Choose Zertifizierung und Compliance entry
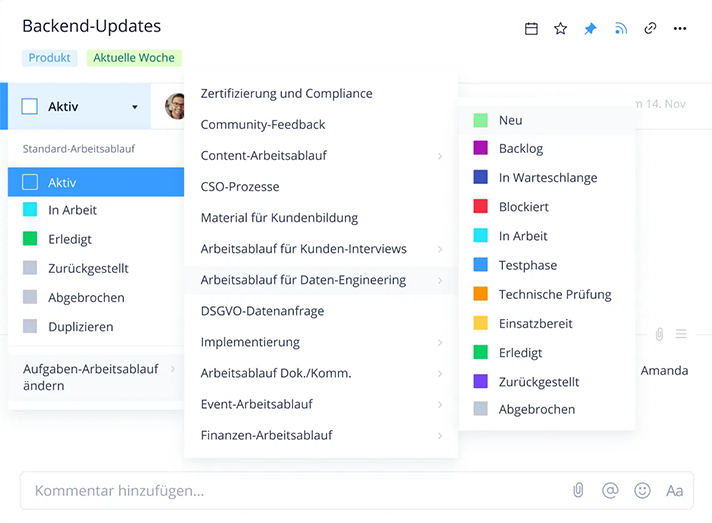This screenshot has height=523, width=712. click(286, 93)
